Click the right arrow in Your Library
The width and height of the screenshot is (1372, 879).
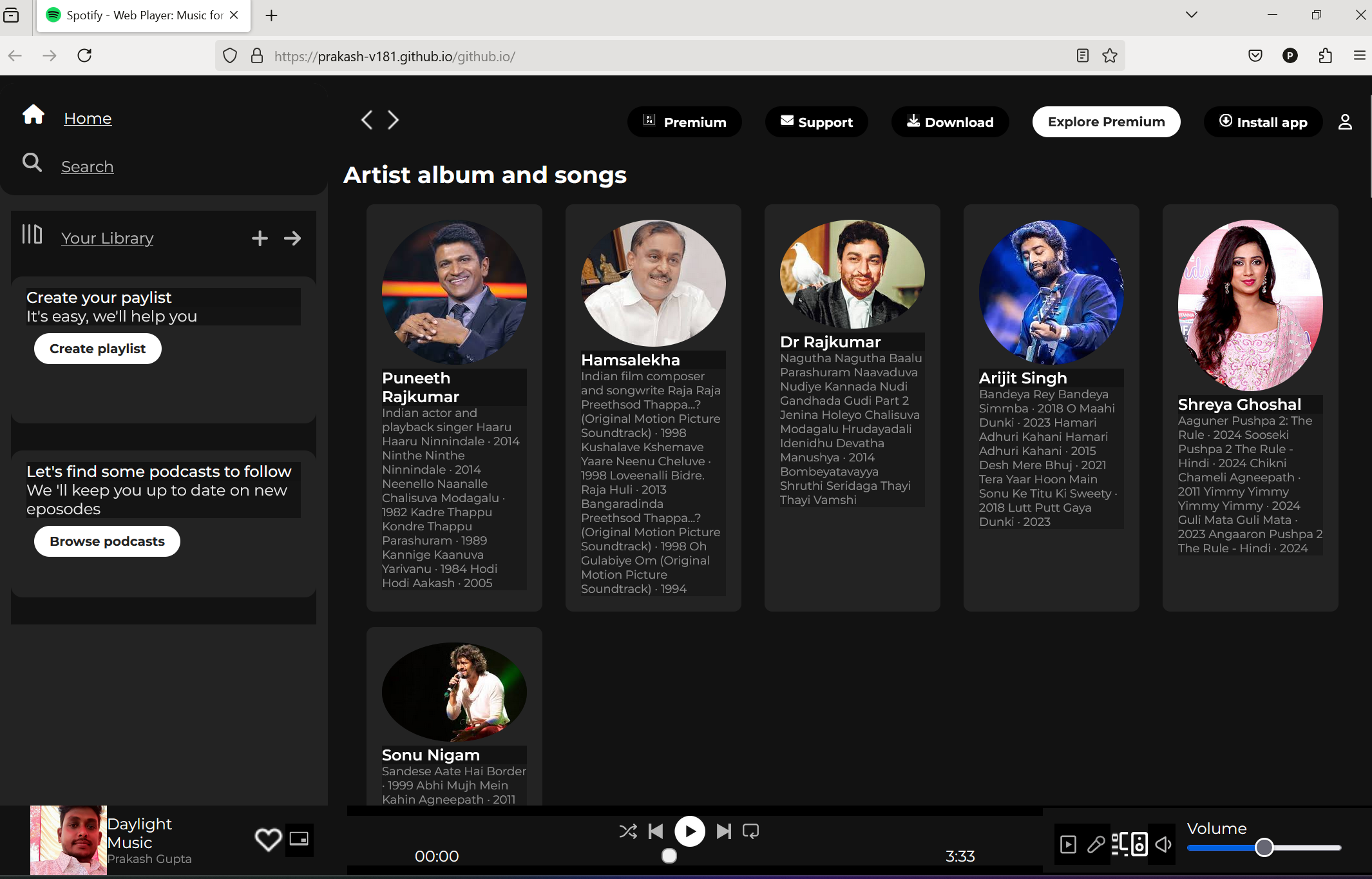(x=292, y=238)
